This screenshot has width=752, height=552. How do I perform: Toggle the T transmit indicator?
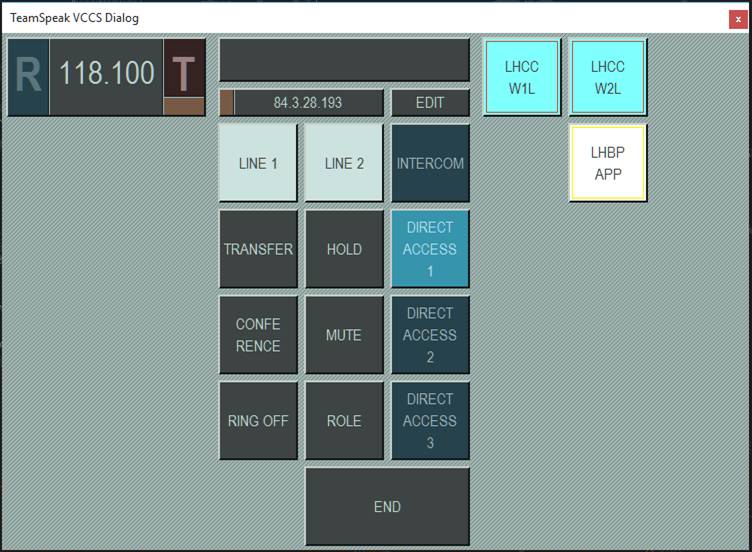[x=183, y=70]
